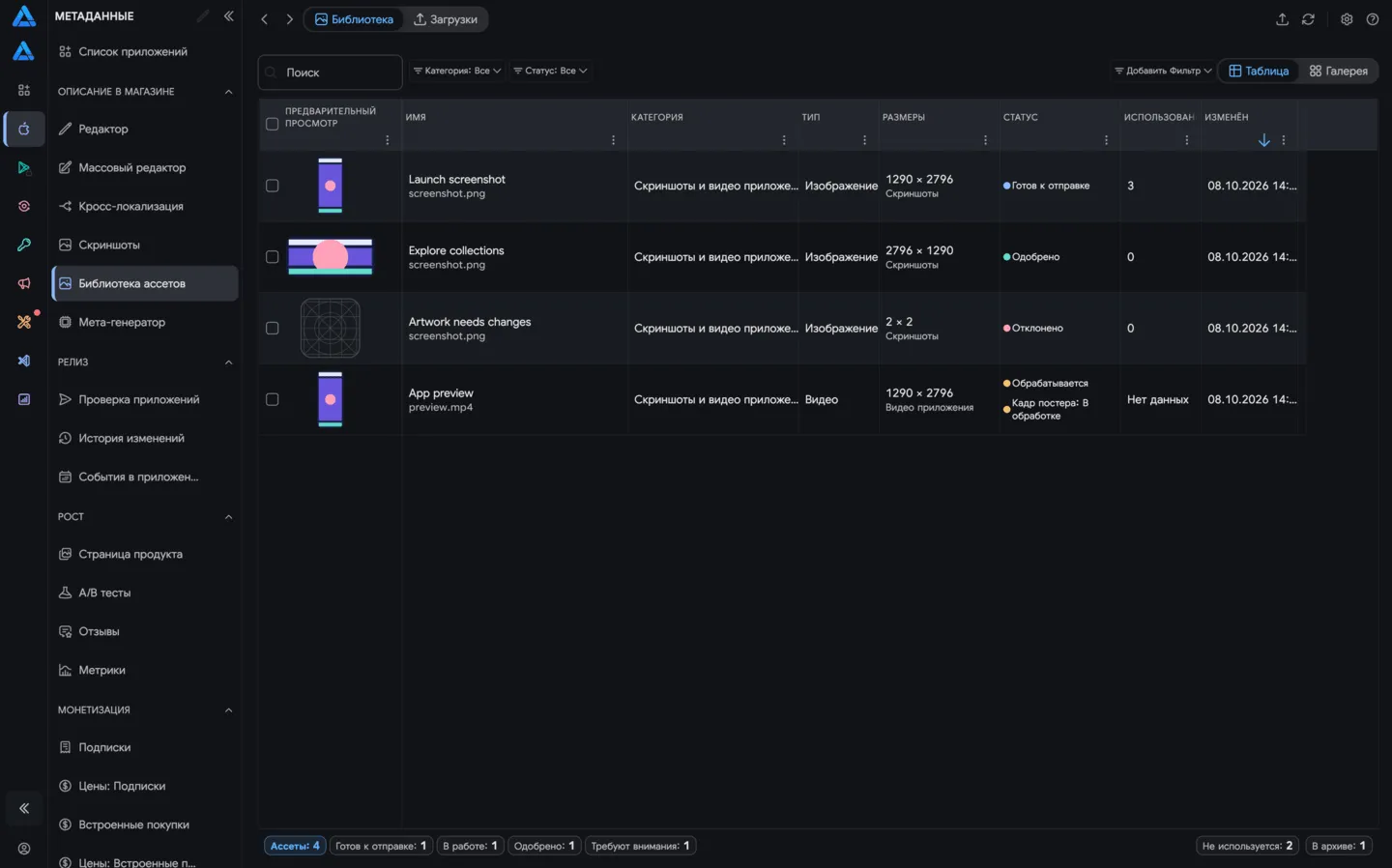Open the Explore collections thumbnail preview

330,257
